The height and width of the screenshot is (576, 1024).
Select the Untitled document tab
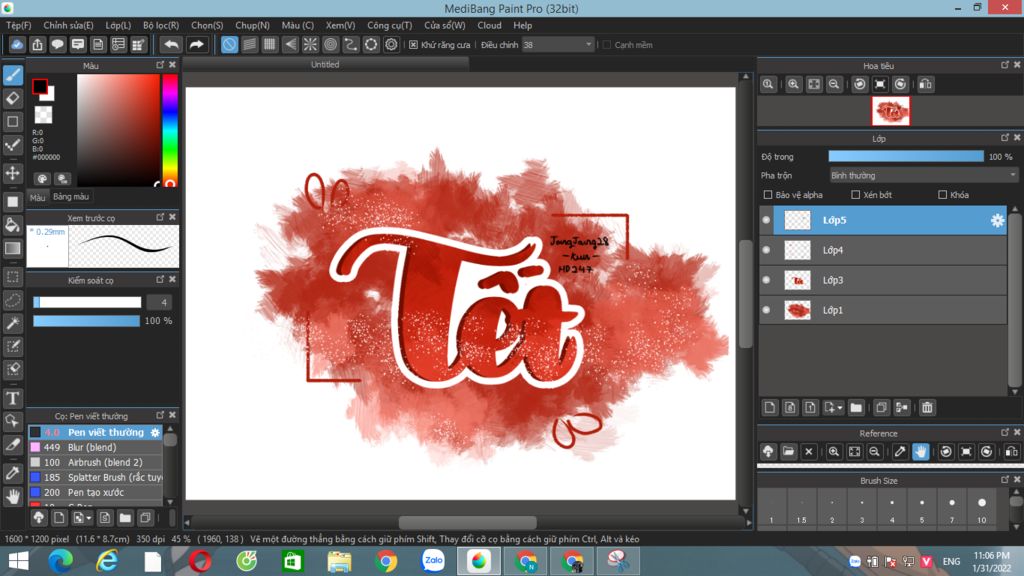325,64
